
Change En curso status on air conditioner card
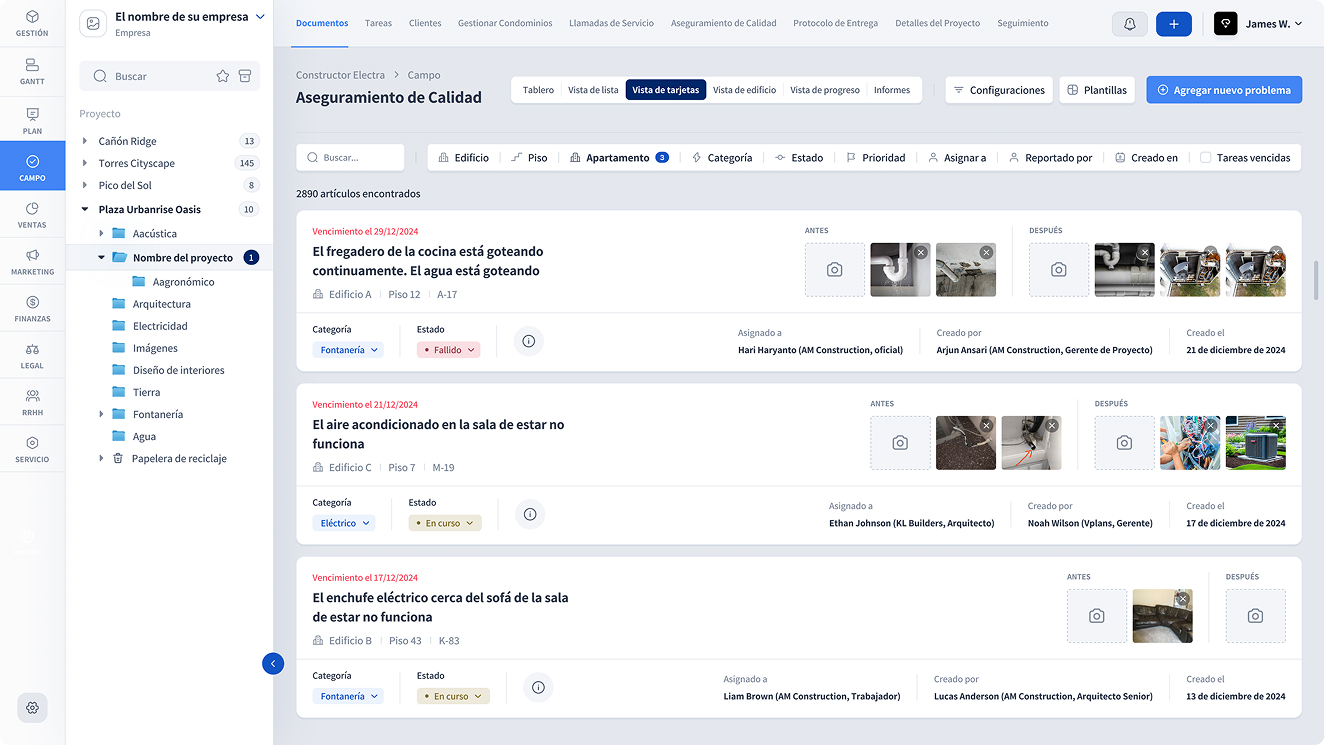pos(445,523)
